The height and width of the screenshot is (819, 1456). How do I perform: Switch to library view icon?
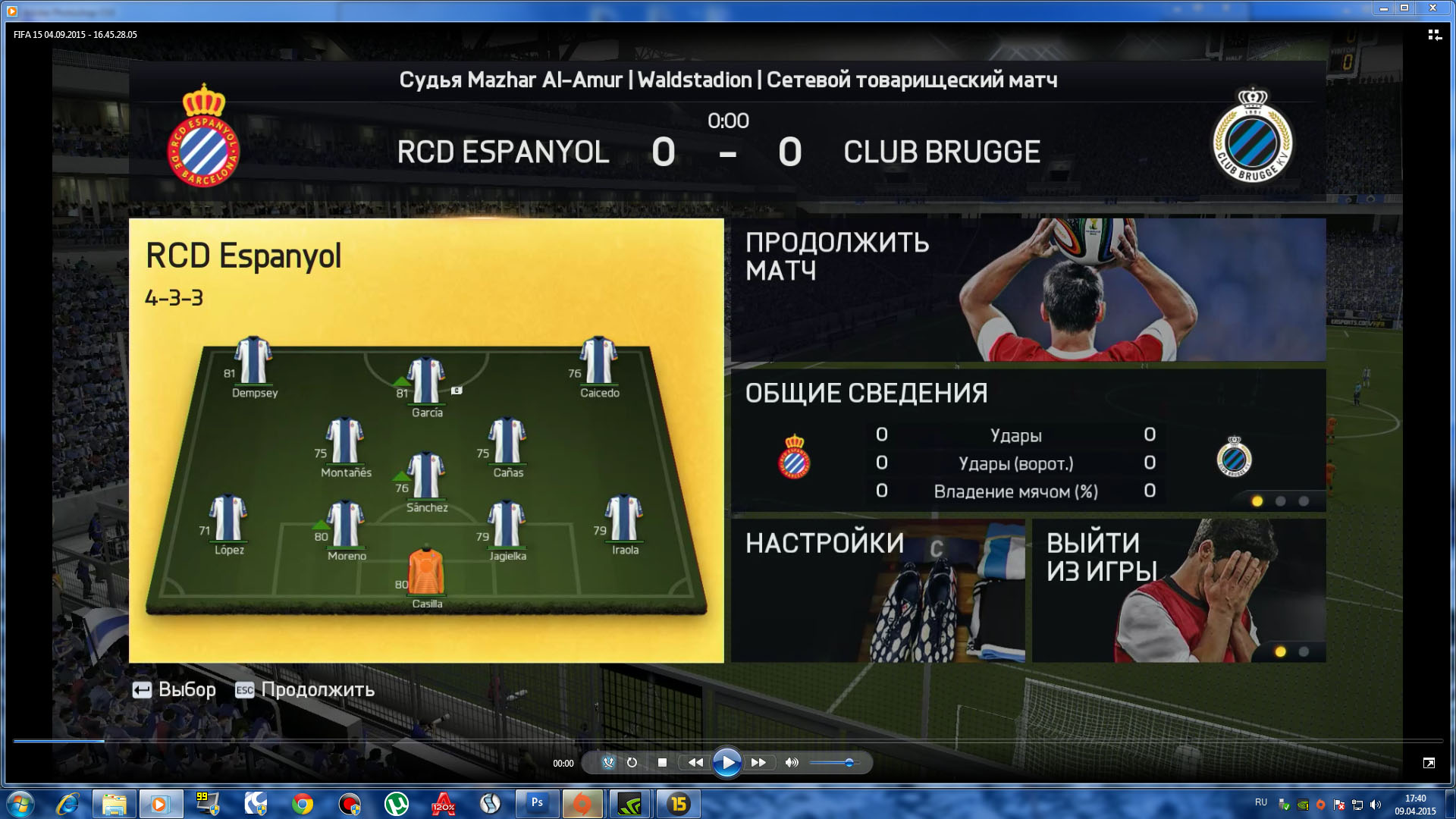[x=1434, y=35]
